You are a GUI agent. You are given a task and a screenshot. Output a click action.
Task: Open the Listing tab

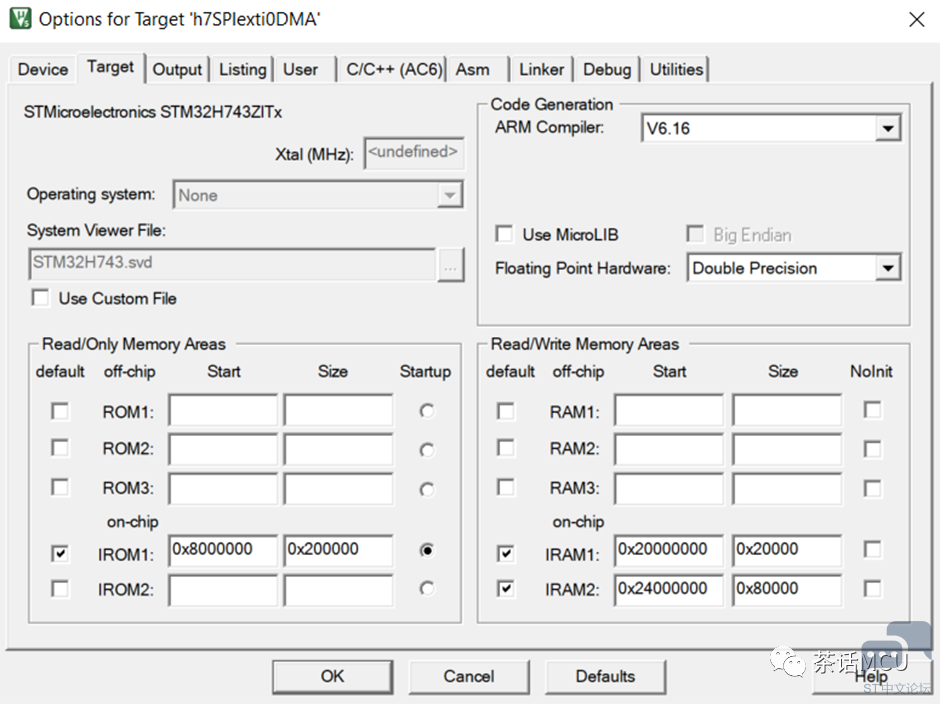tap(242, 70)
